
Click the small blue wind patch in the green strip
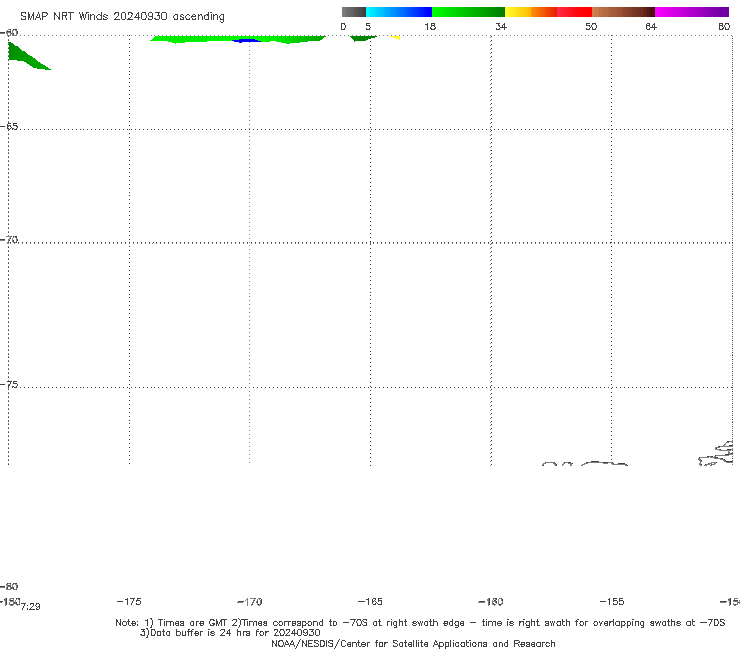[247, 41]
